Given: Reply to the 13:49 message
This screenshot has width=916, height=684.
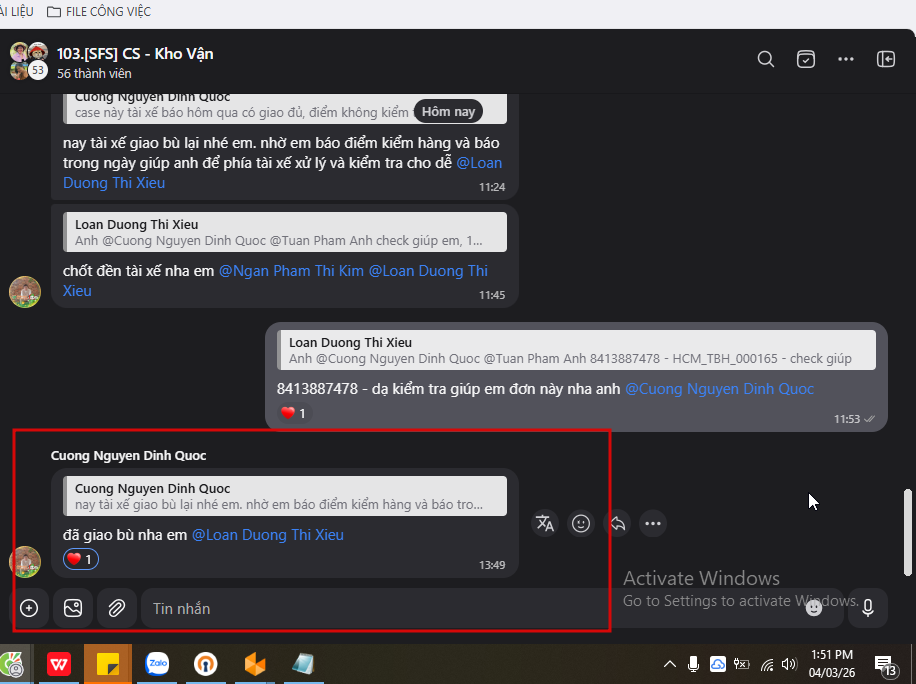Looking at the screenshot, I should coord(617,523).
